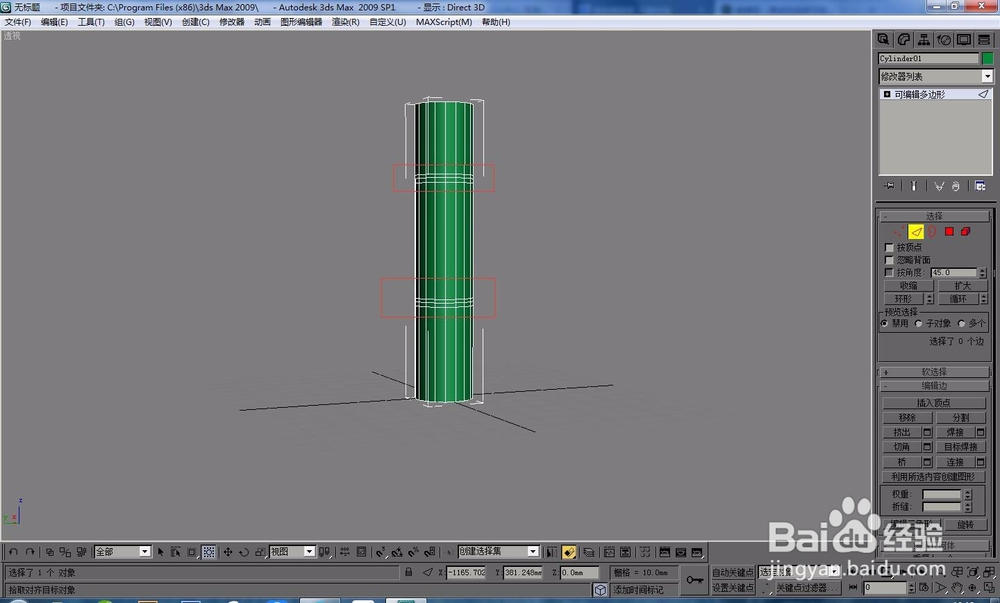Enable the 按顶点 checkbox
The width and height of the screenshot is (1000, 603).
[889, 247]
